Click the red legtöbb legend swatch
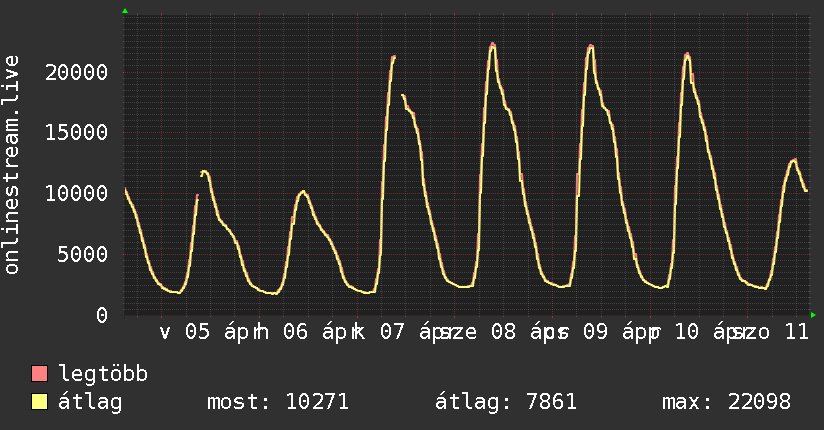Viewport: 824px width, 430px height. point(40,375)
